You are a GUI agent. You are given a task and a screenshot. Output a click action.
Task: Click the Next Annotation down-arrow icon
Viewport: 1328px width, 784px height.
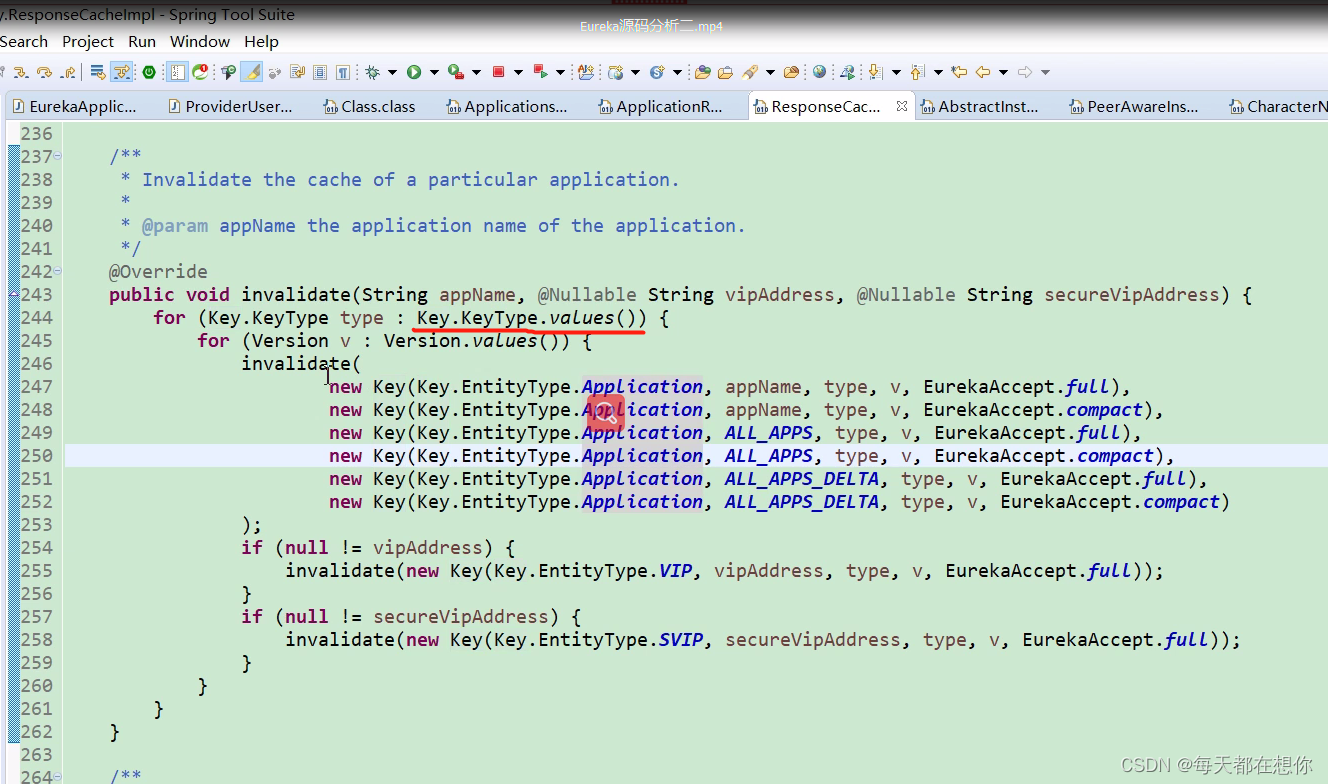pyautogui.click(x=876, y=72)
